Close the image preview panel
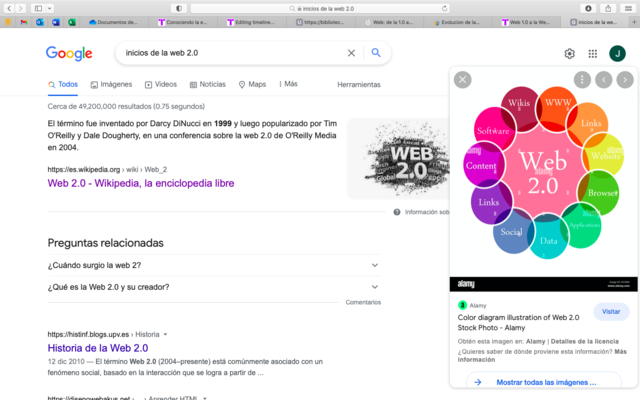Screen dimensions: 640x400 (462, 80)
